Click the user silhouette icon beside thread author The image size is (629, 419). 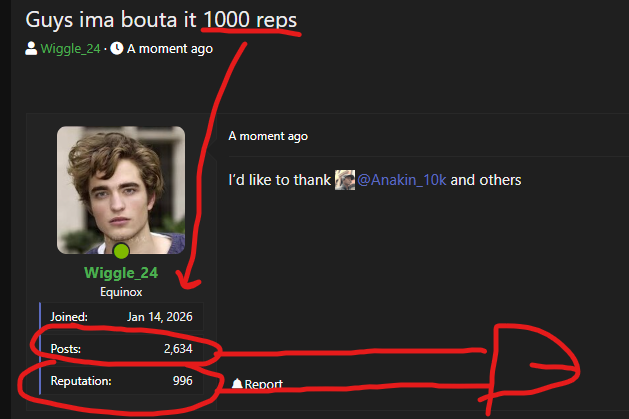click(x=31, y=49)
